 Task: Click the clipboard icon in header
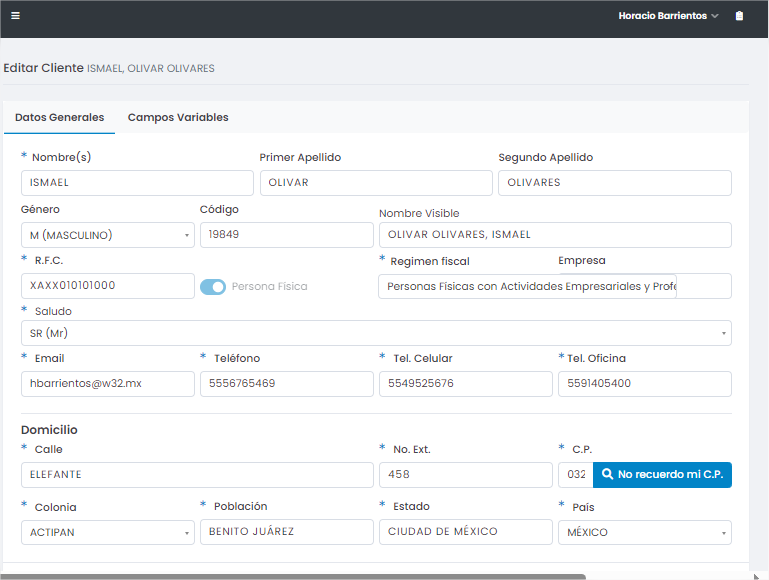739,16
